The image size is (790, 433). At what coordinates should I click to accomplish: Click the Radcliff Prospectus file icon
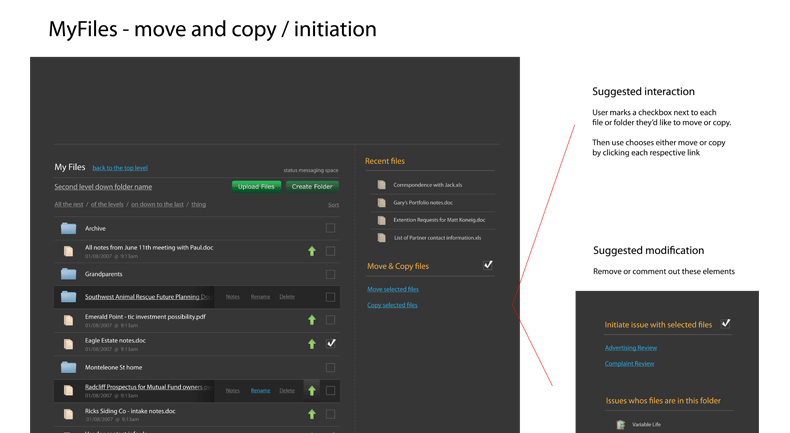[68, 390]
